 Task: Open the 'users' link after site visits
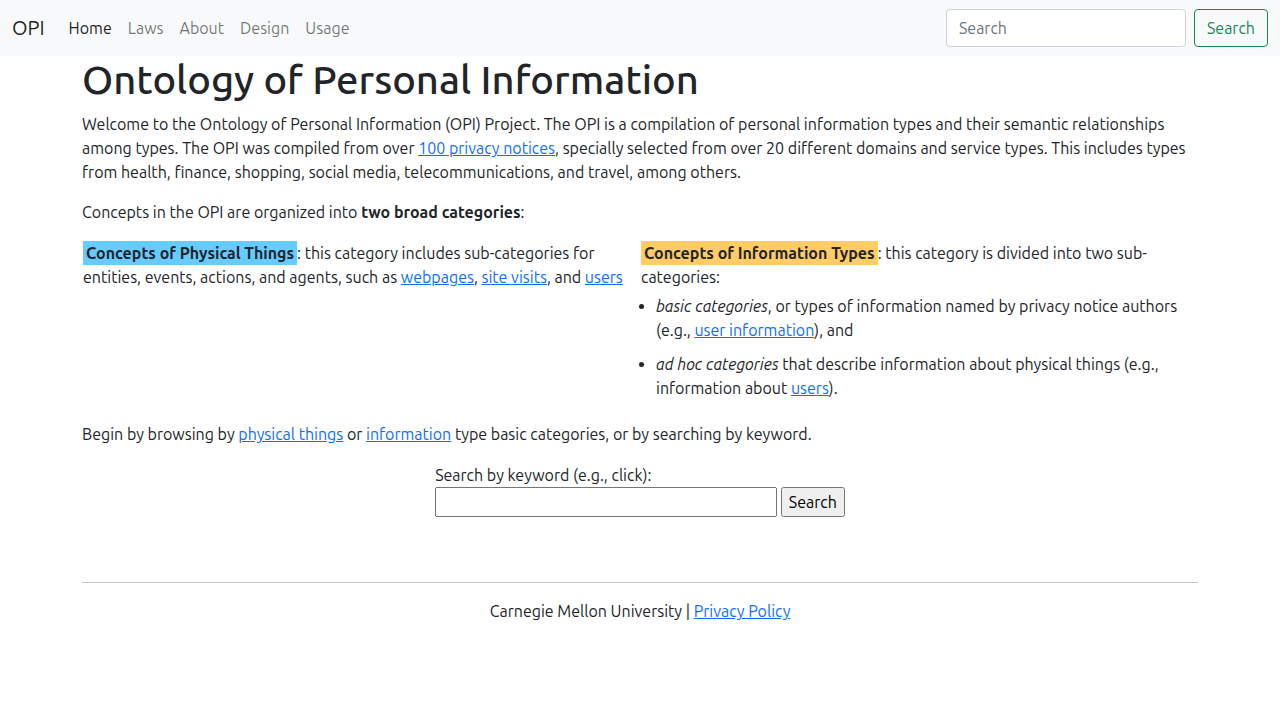(x=604, y=277)
